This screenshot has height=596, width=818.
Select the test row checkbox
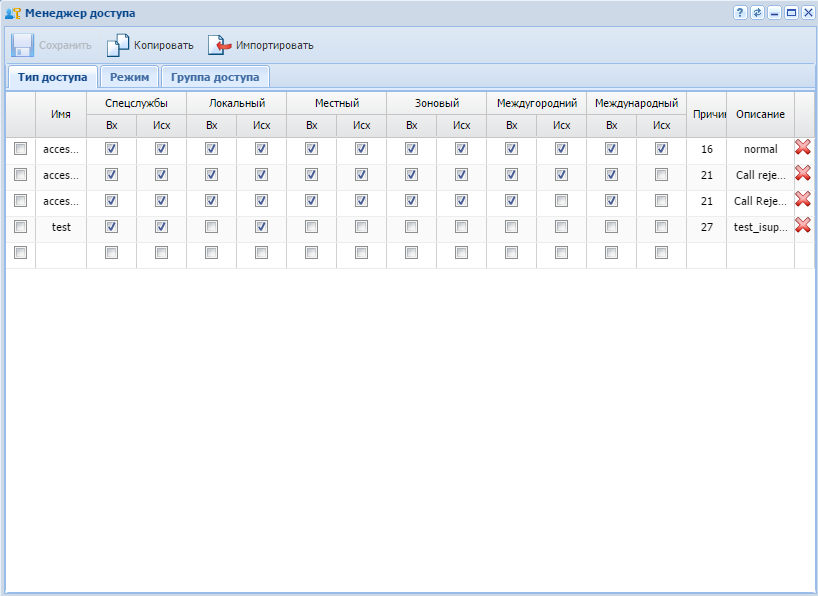click(20, 226)
